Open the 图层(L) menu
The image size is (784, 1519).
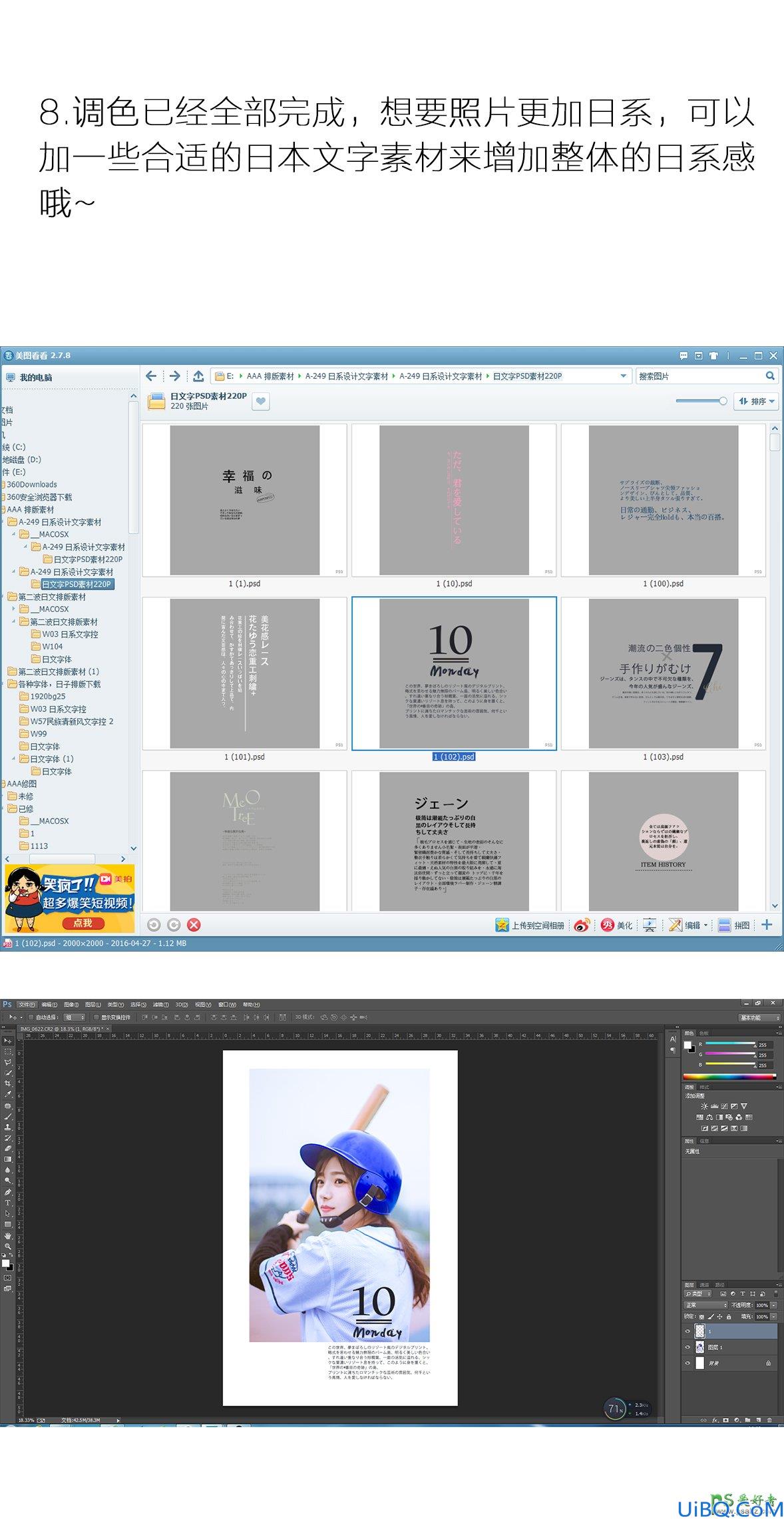(x=93, y=1004)
